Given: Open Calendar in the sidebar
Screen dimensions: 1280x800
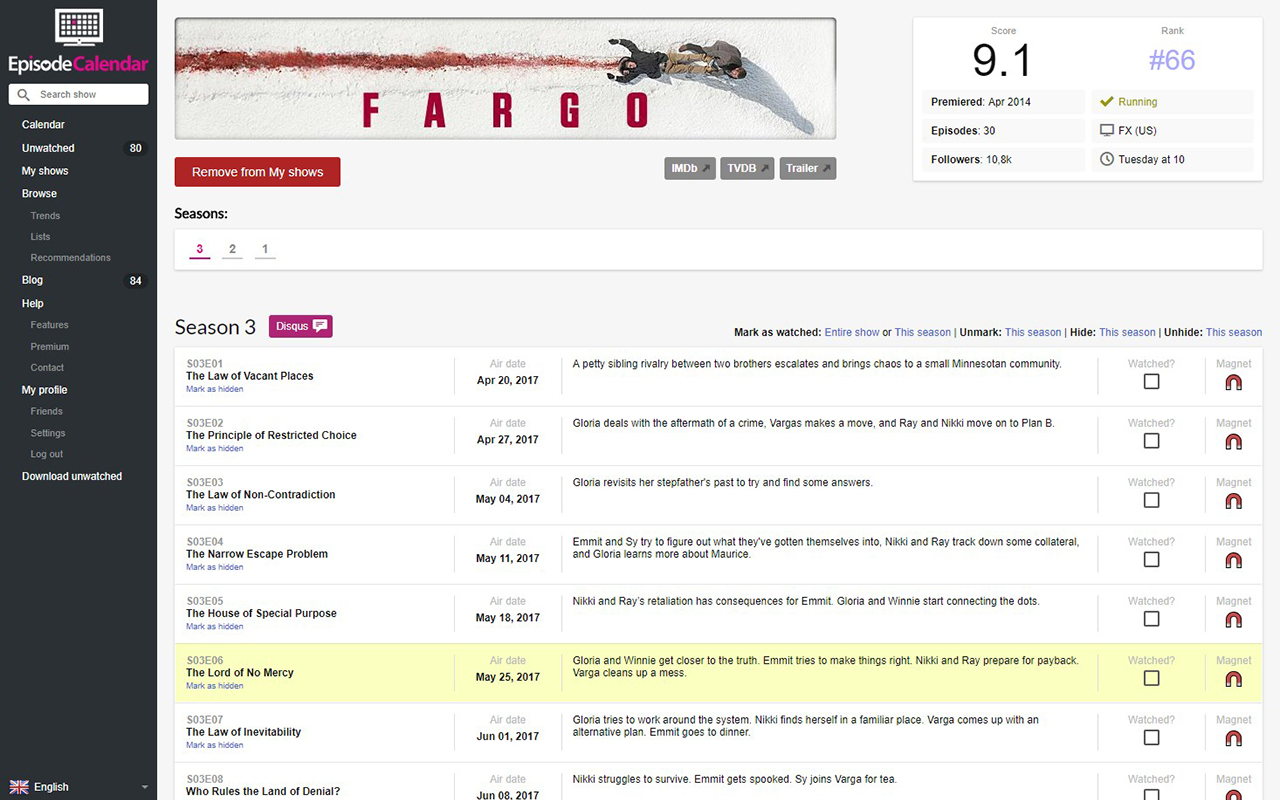Looking at the screenshot, I should (43, 125).
